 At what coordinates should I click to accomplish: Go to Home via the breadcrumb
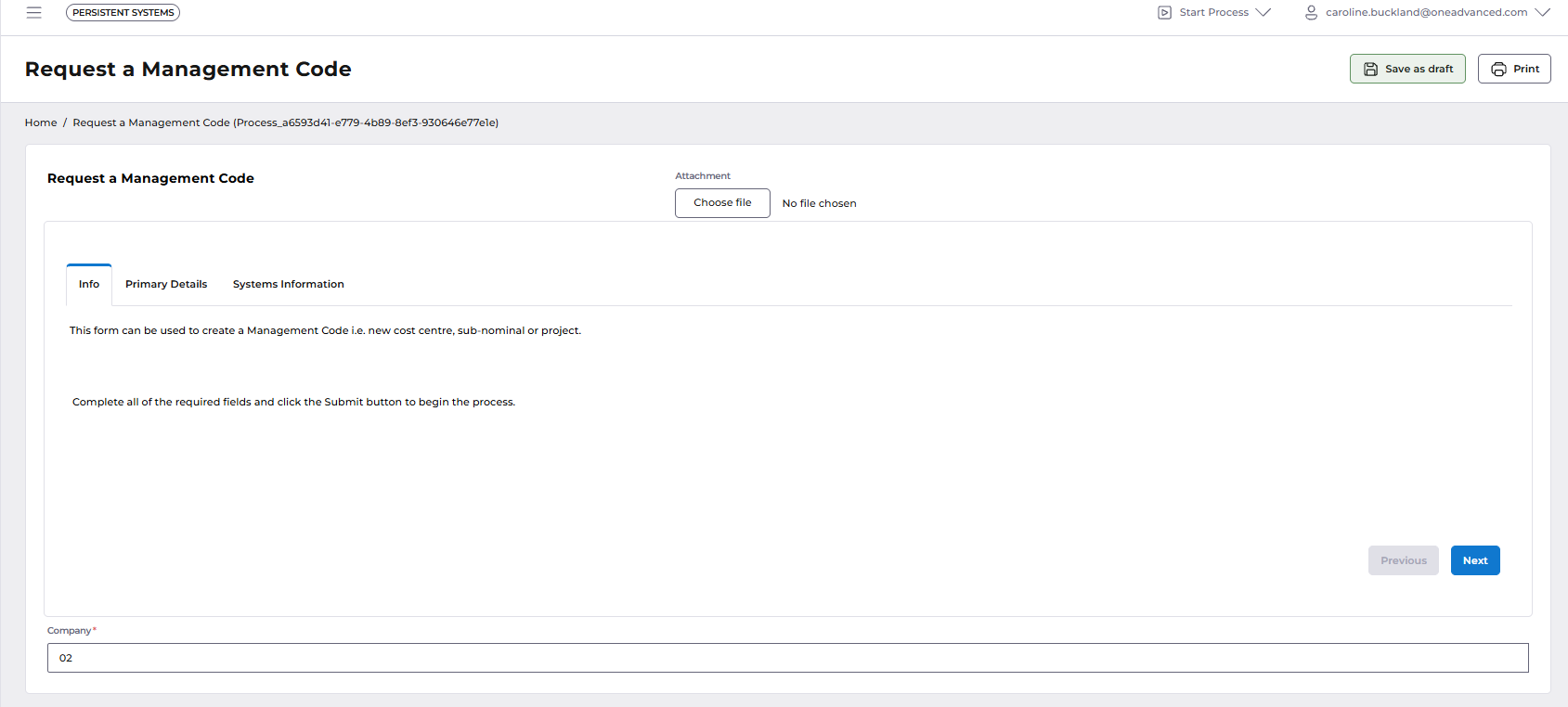[x=41, y=122]
